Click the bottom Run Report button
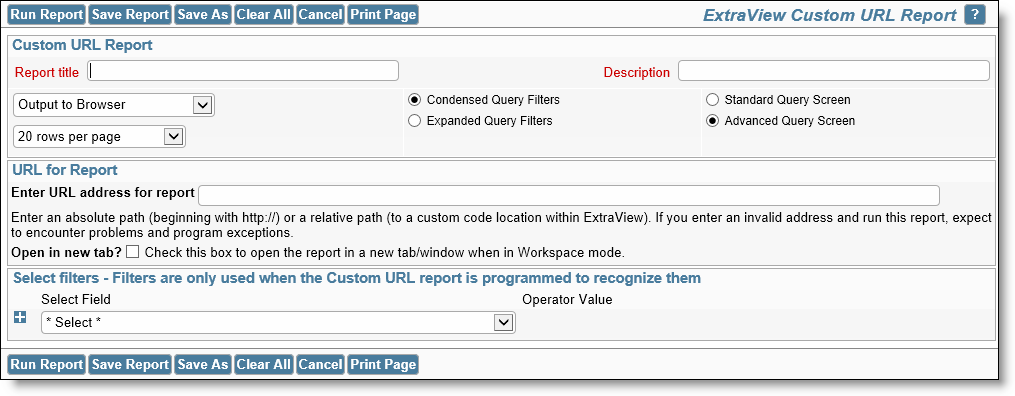 tap(47, 365)
